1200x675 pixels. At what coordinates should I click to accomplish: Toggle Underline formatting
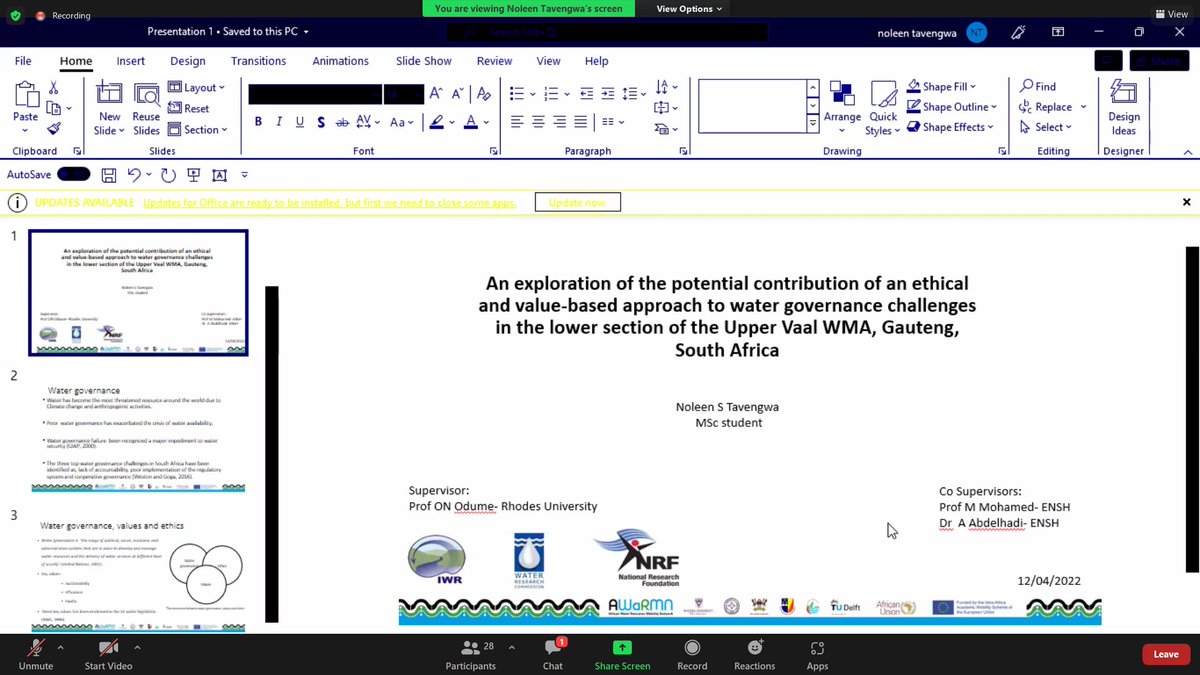300,122
